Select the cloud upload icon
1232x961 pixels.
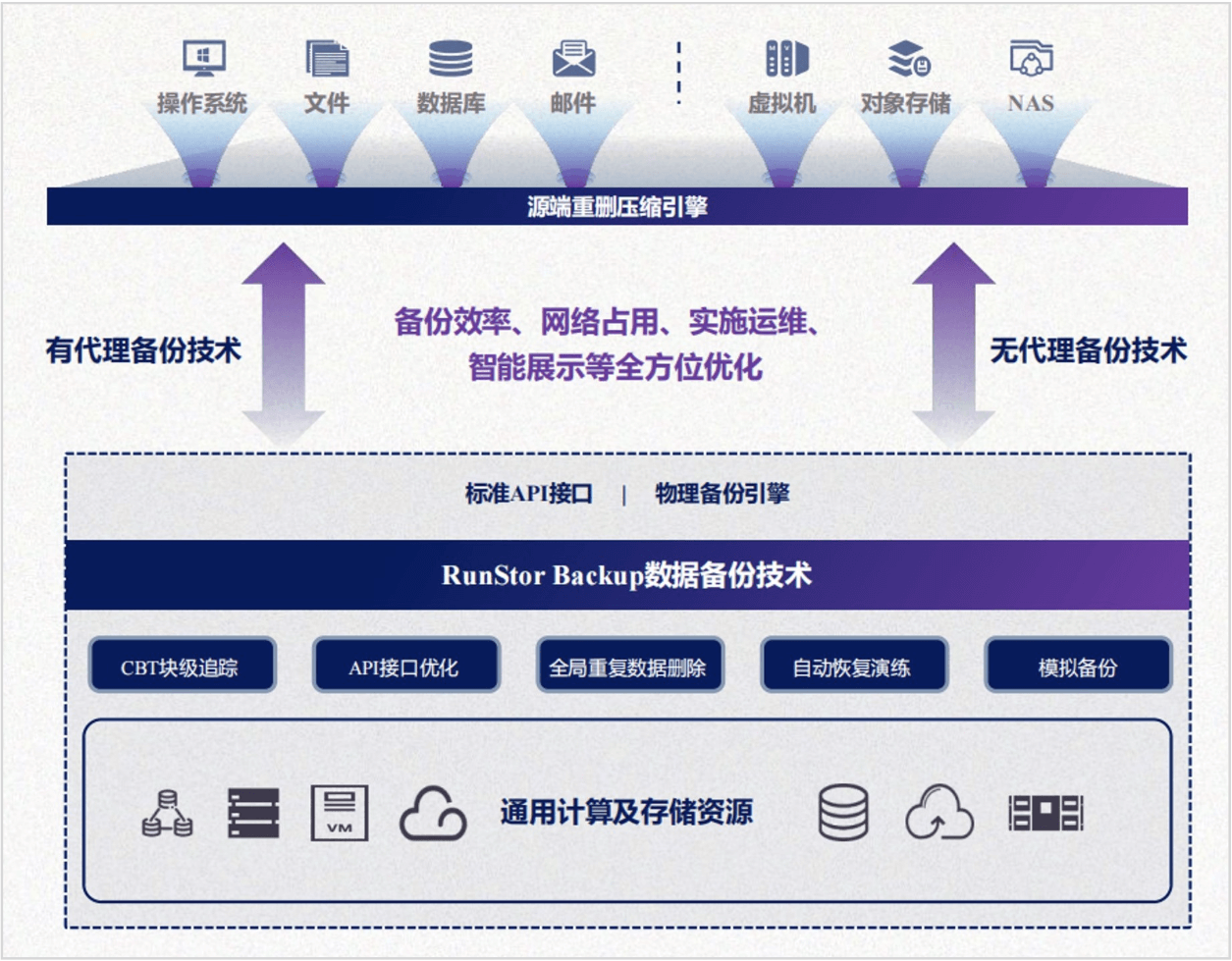point(938,813)
